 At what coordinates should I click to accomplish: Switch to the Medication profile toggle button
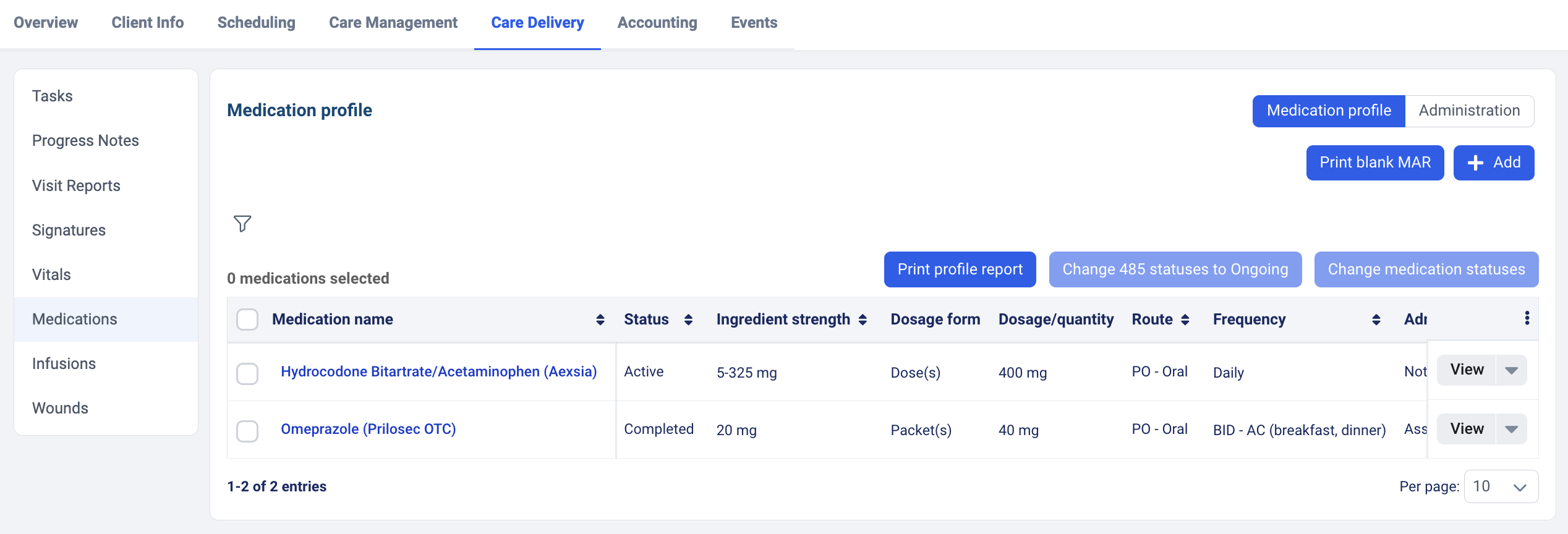[x=1329, y=111]
